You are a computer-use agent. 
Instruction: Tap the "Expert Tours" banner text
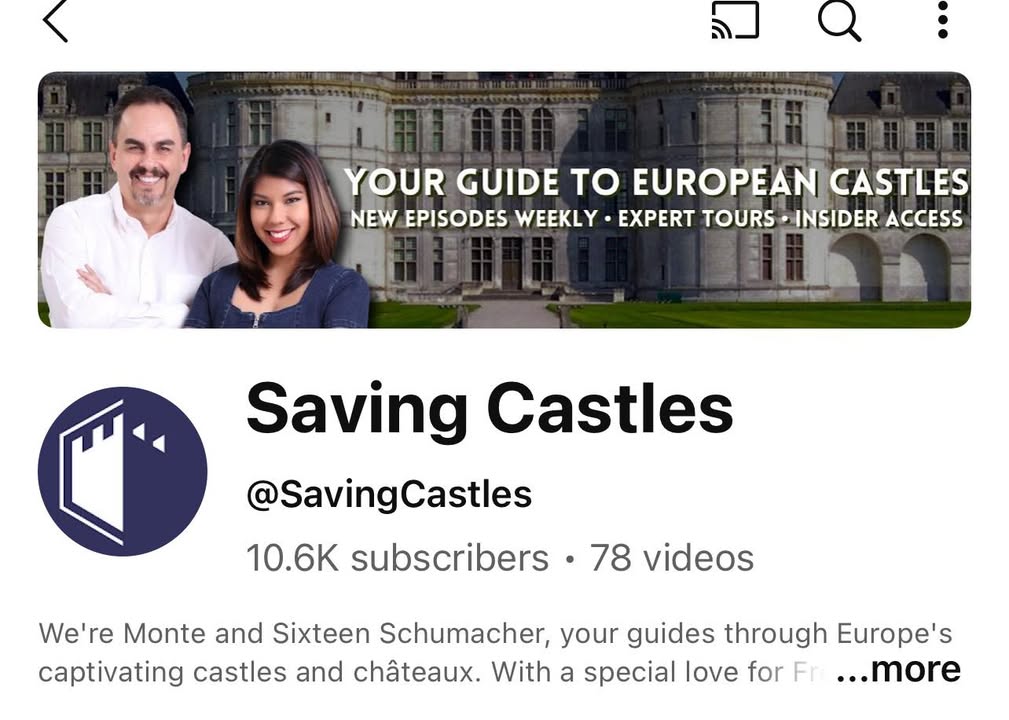[696, 219]
